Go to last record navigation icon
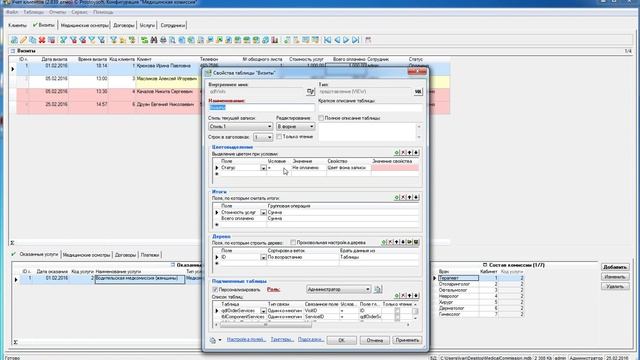 356,40
